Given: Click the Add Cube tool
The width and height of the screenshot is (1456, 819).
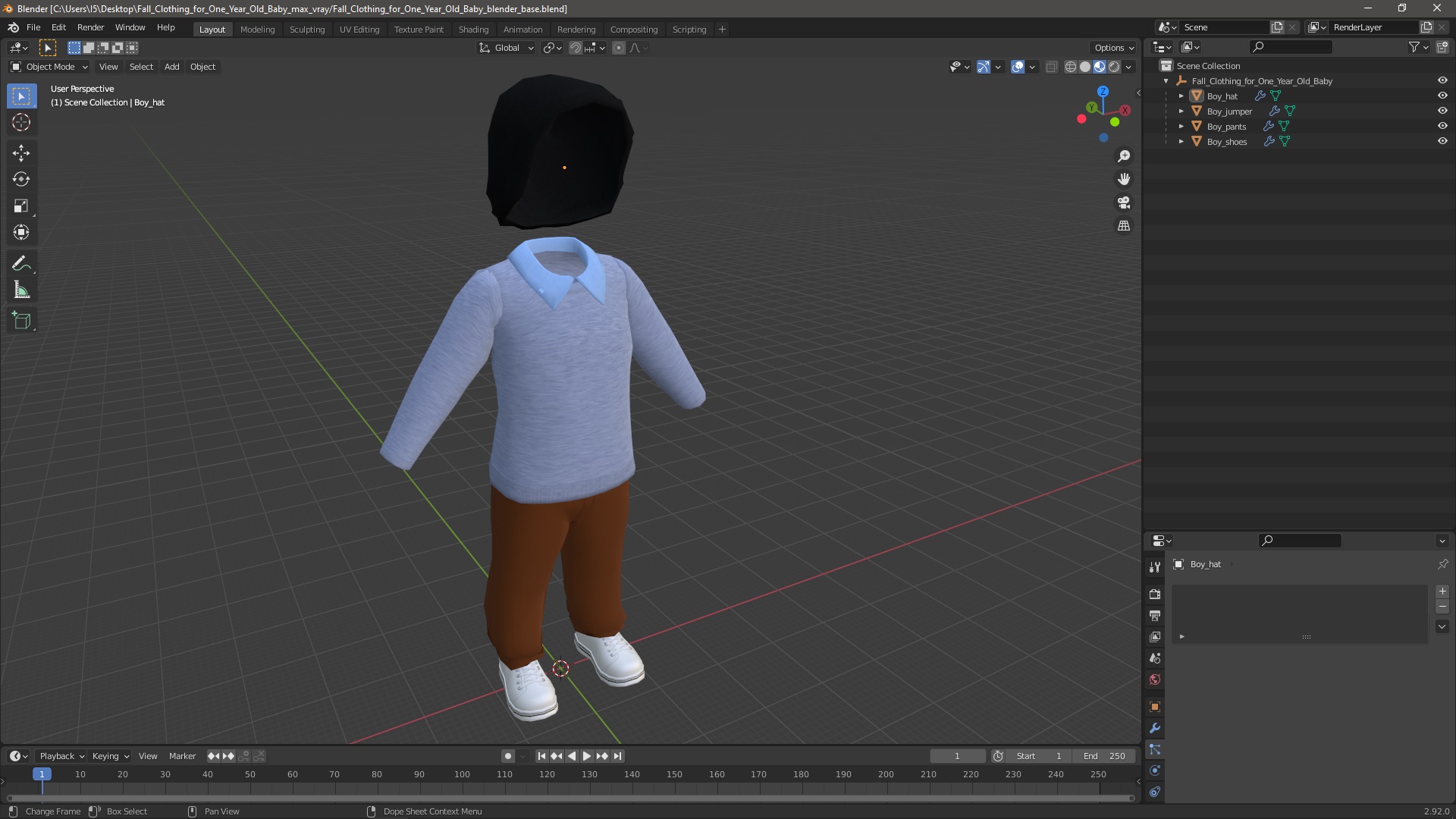Looking at the screenshot, I should click(21, 321).
